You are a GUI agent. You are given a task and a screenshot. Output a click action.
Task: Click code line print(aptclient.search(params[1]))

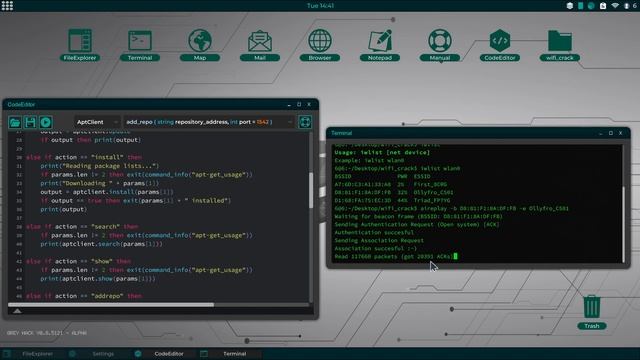101,244
